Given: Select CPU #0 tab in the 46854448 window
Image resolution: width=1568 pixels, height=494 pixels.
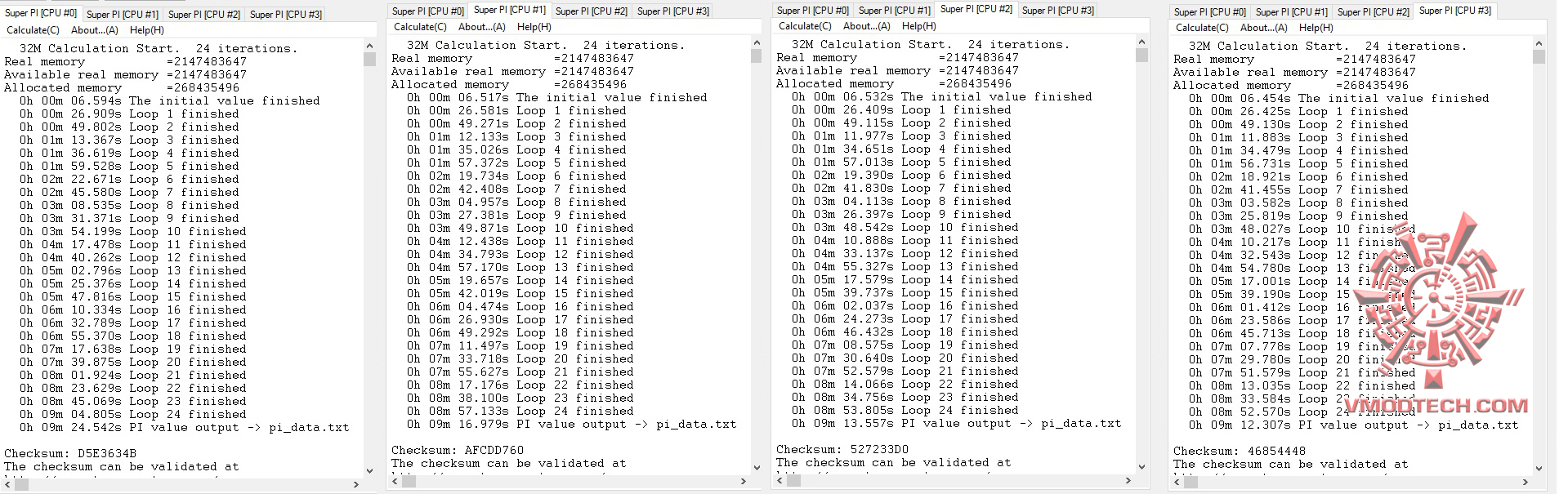Looking at the screenshot, I should tap(1210, 12).
